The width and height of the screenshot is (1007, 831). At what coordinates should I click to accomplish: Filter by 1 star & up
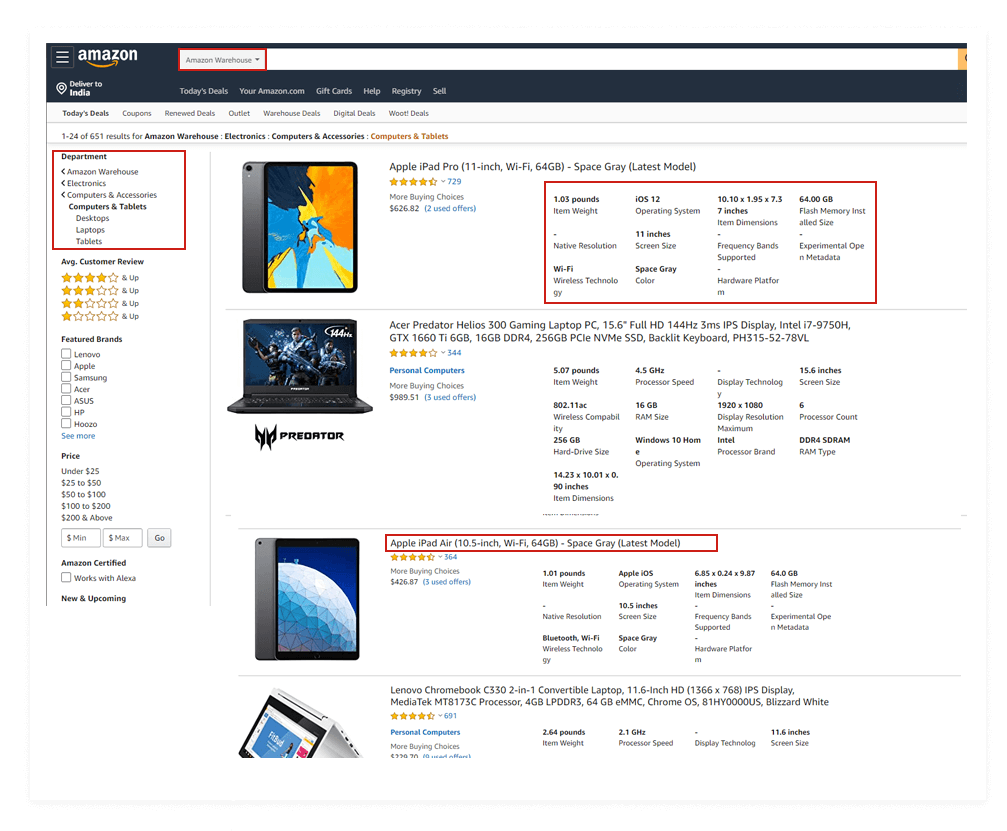point(100,316)
